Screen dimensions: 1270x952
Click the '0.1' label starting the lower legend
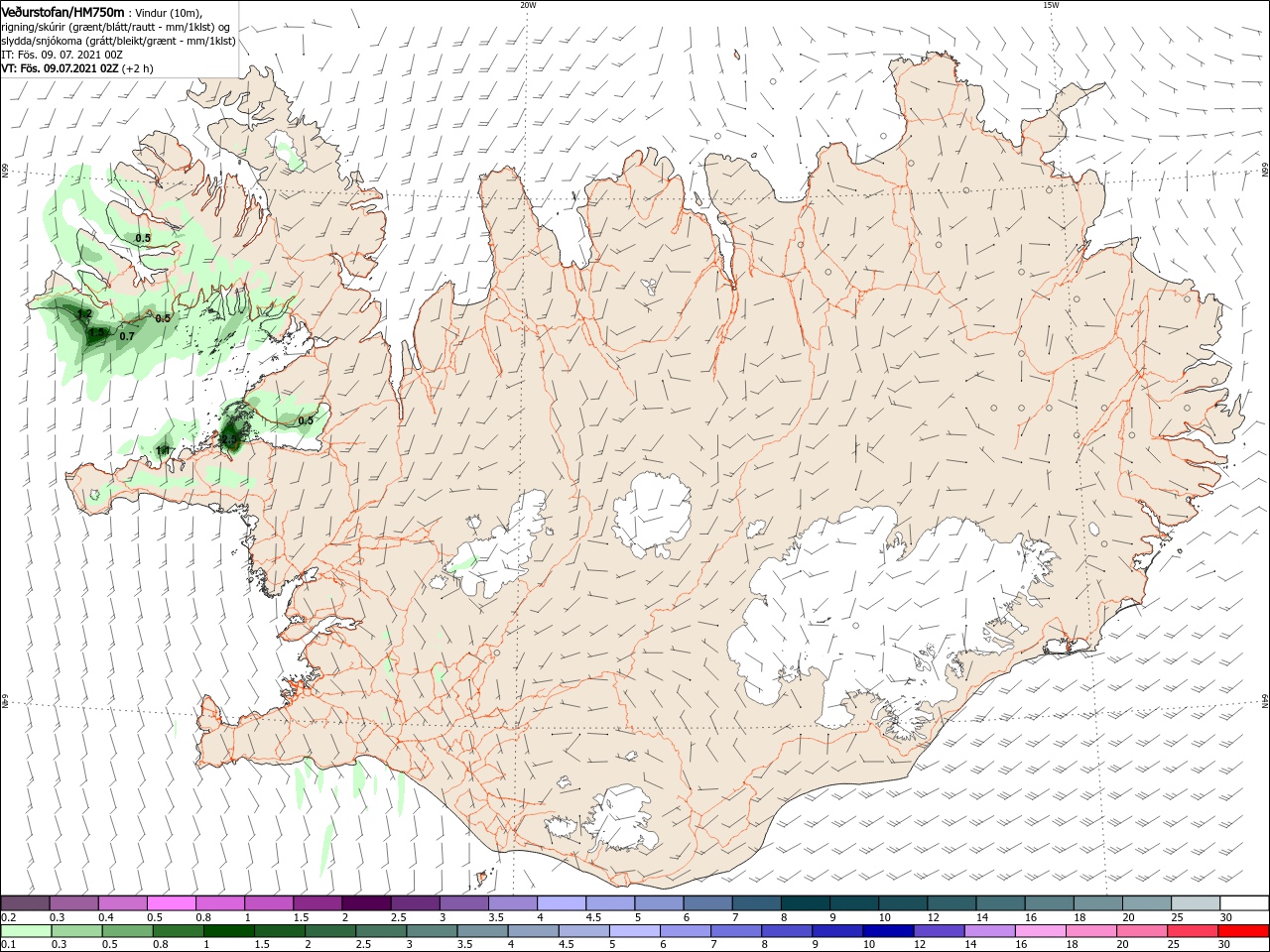8,945
